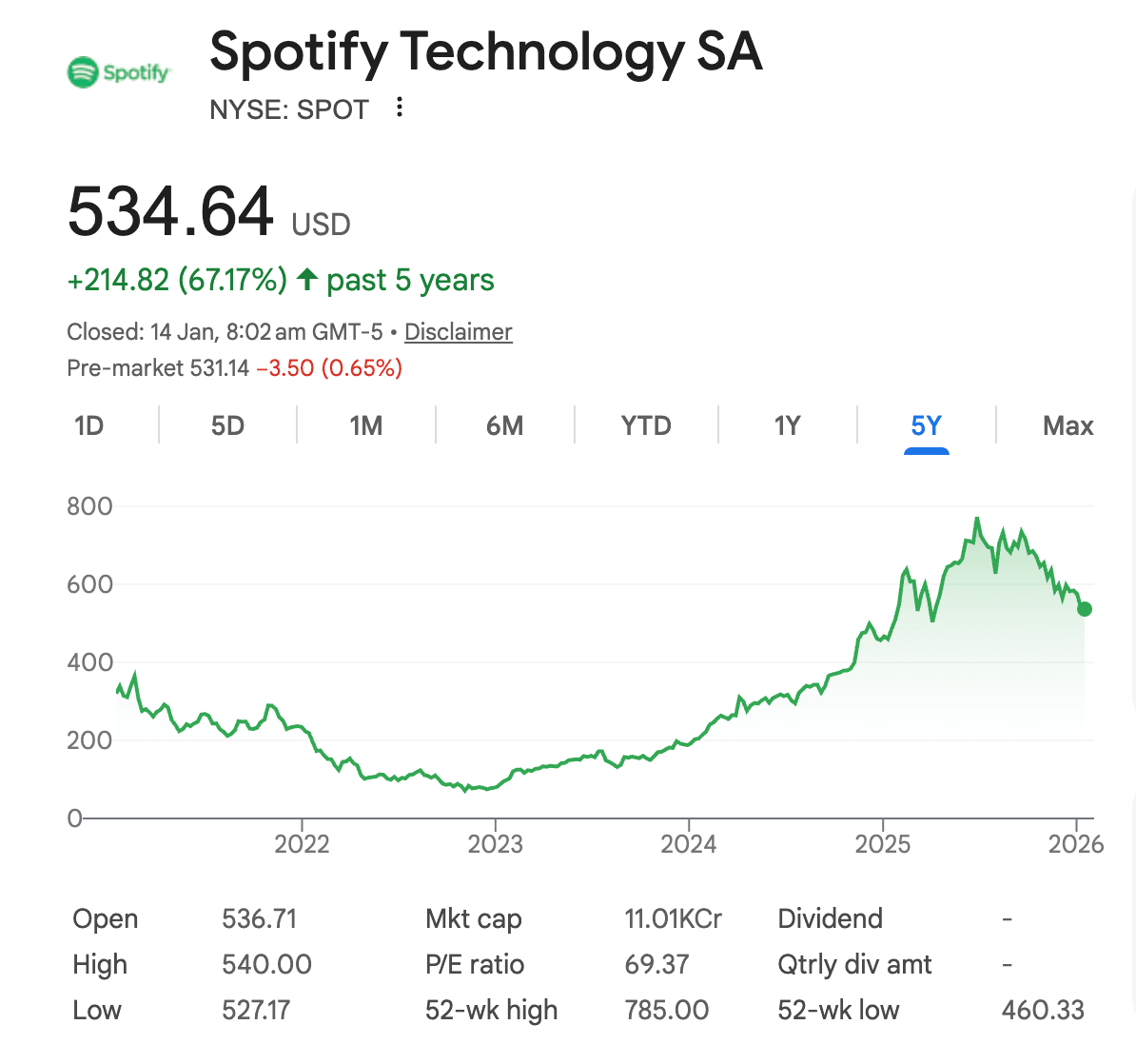
Task: Show the Max history range
Action: tap(1067, 425)
